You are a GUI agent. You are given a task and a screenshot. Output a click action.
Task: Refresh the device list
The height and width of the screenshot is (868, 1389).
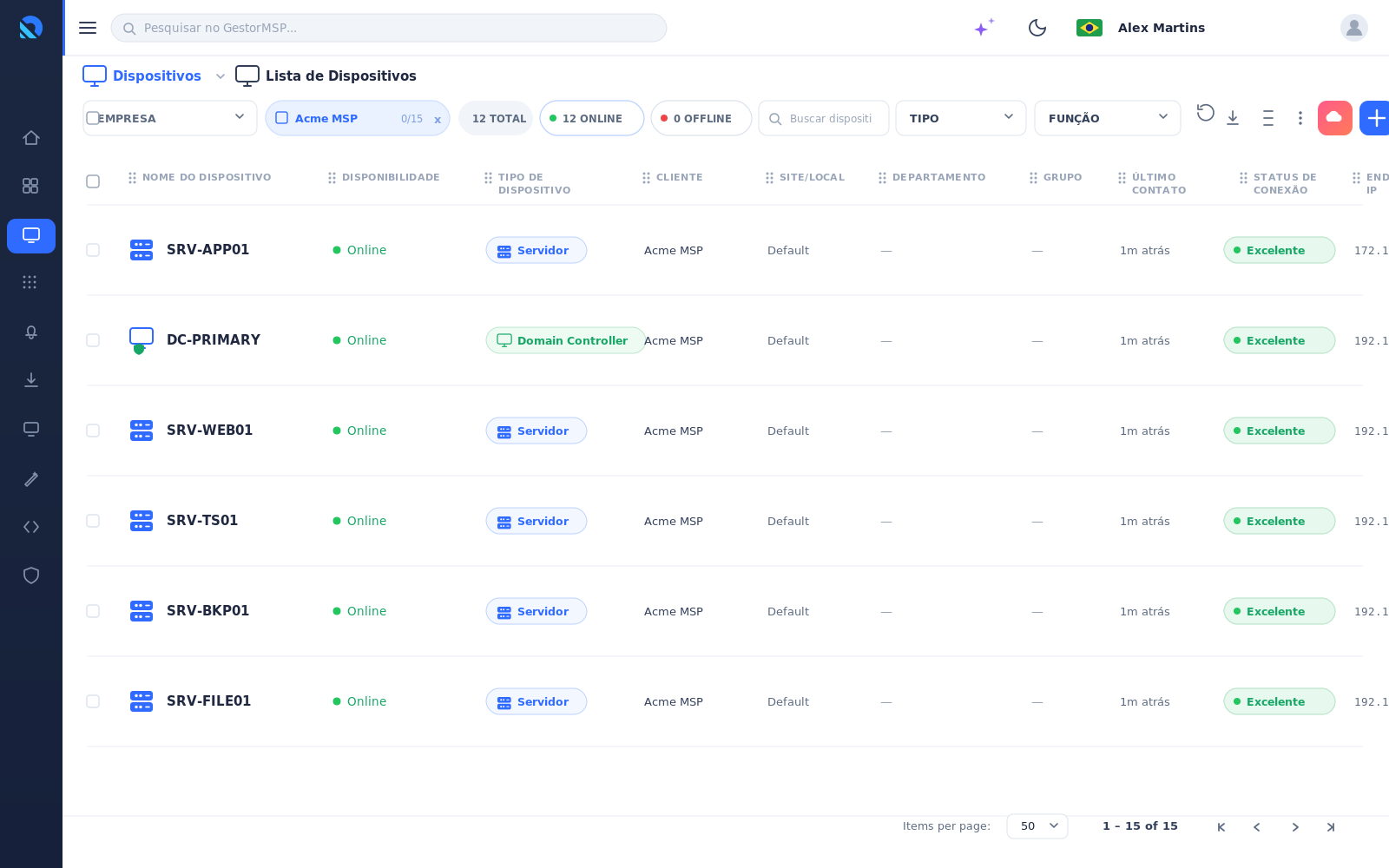point(1206,113)
